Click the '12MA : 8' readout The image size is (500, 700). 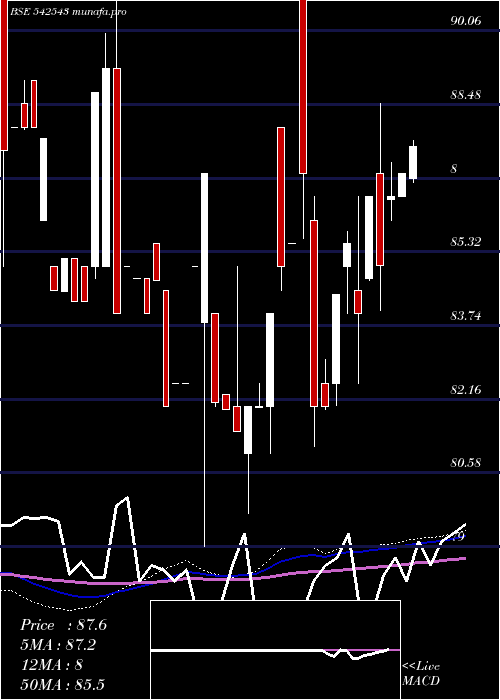click(52, 665)
